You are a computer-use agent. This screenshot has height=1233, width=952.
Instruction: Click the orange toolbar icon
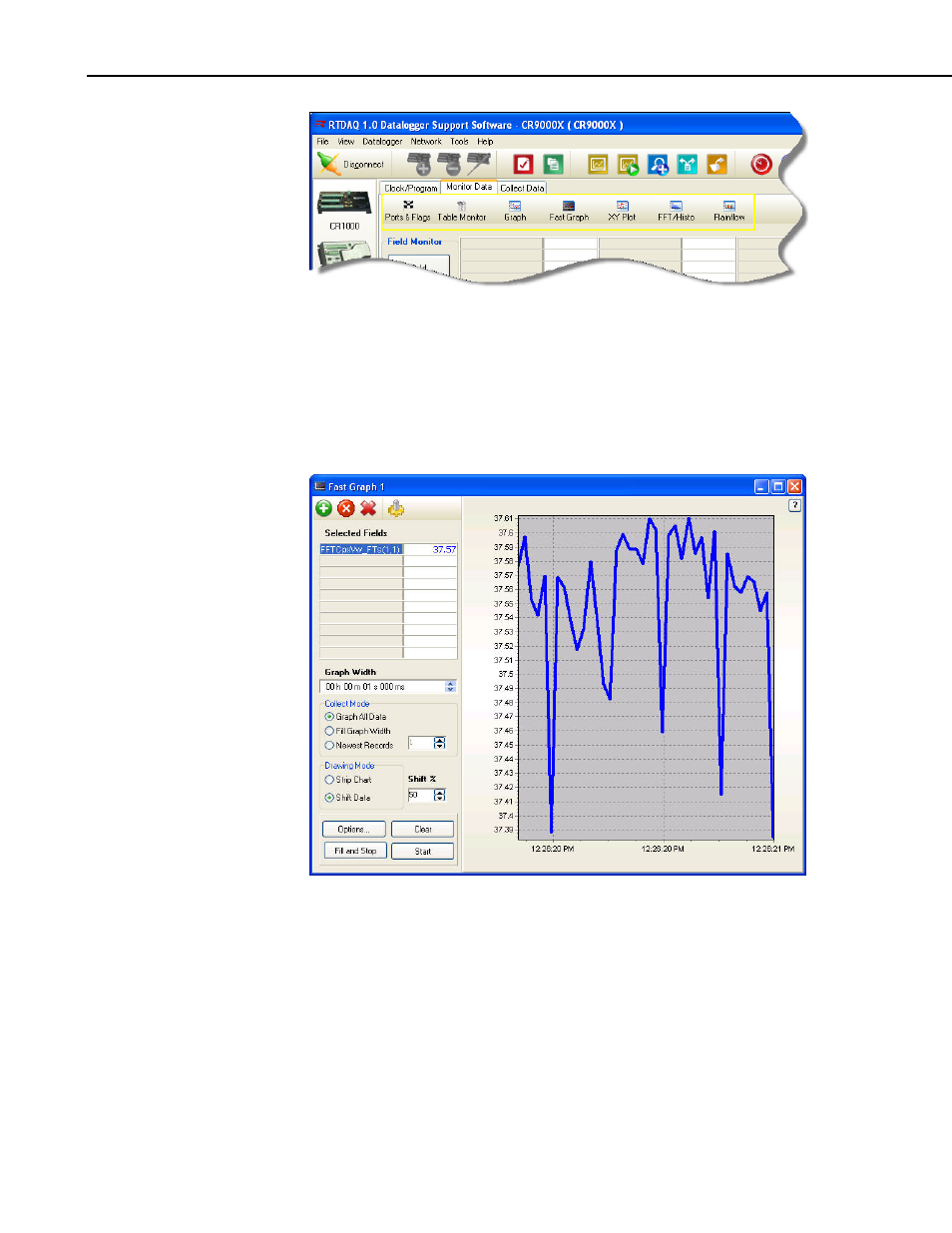pyautogui.click(x=716, y=164)
